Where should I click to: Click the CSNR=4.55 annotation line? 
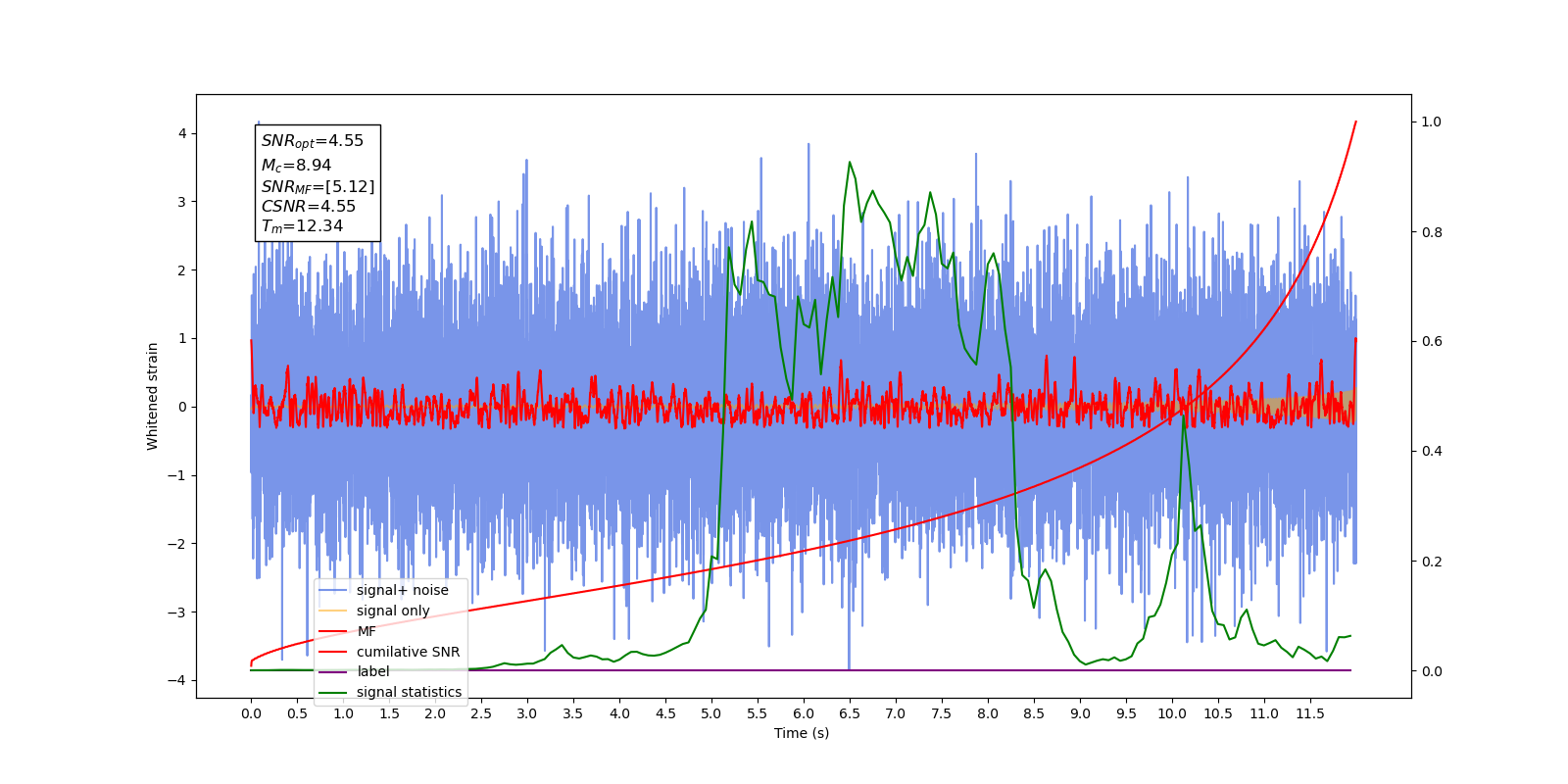pos(309,206)
